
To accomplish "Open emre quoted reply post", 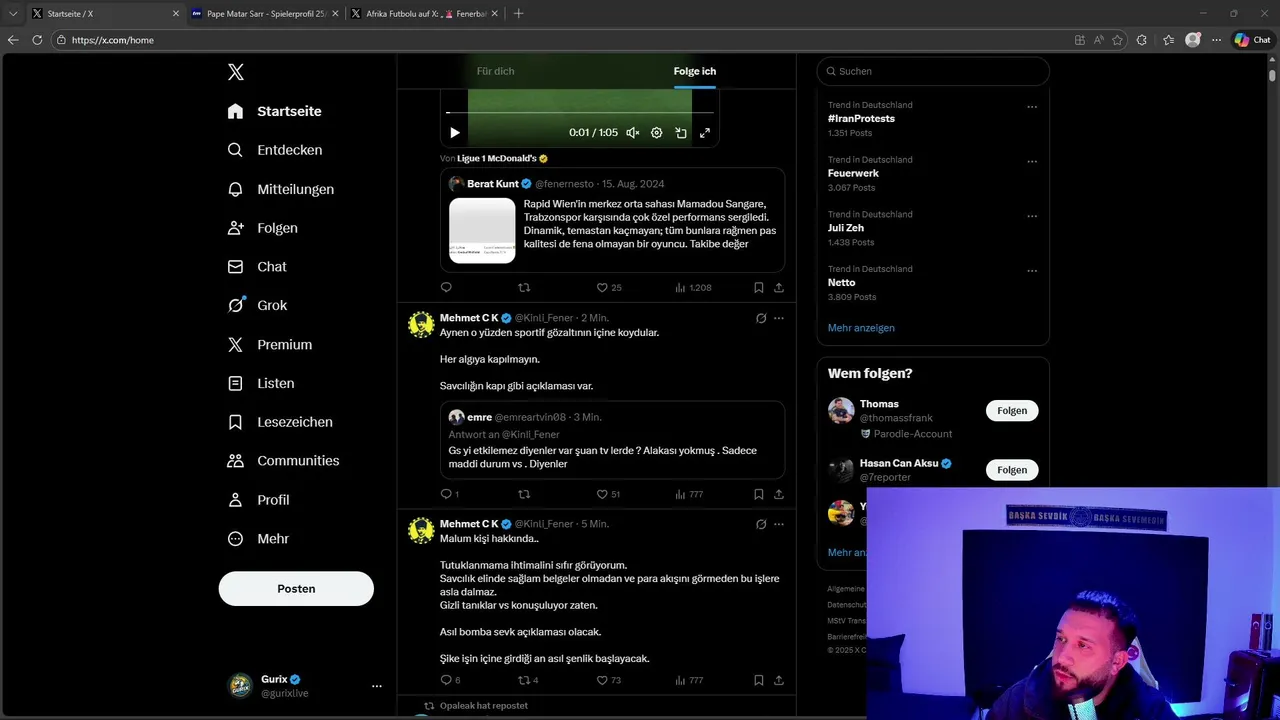I will click(x=612, y=440).
